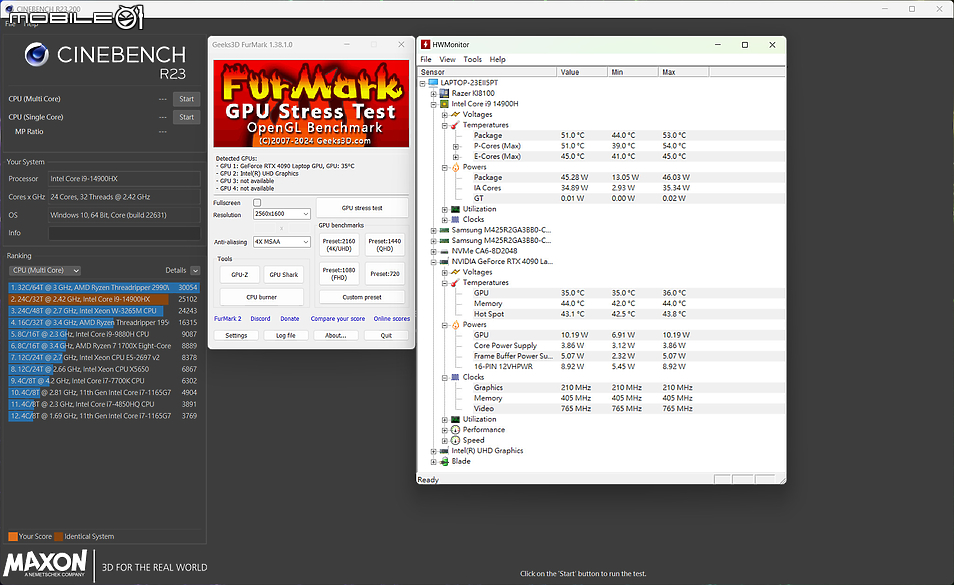Screen dimensions: 954x585
Task: Click the Info text field in Cinebench
Action: 124,233
